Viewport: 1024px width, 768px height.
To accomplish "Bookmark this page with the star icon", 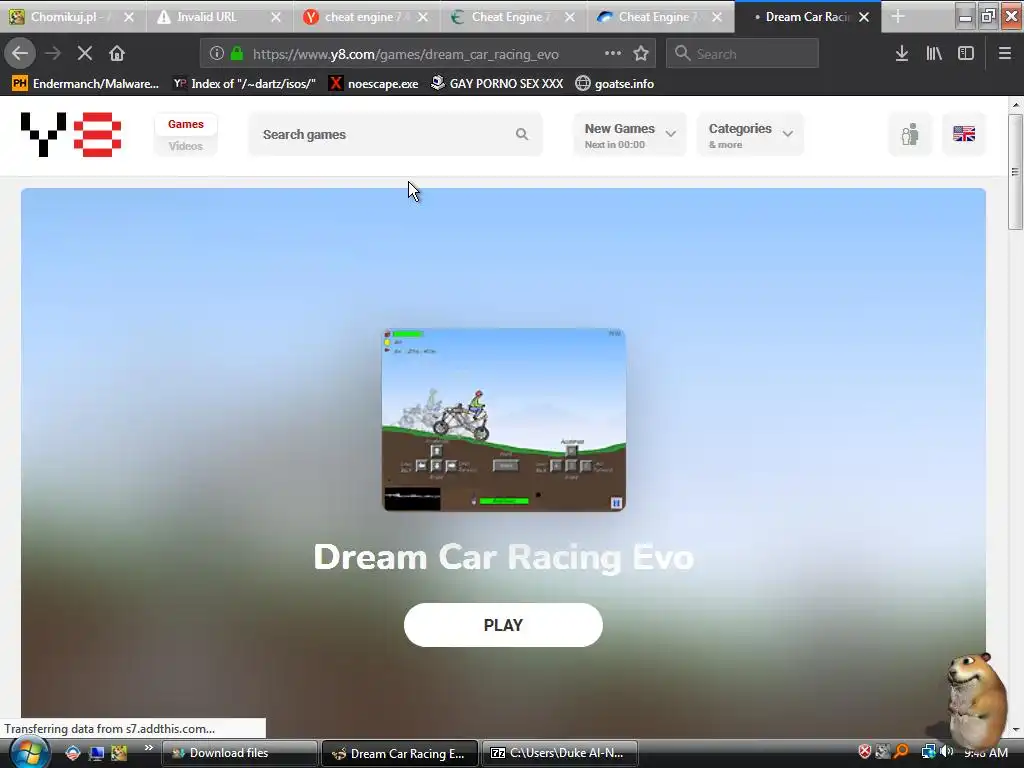I will coord(641,54).
